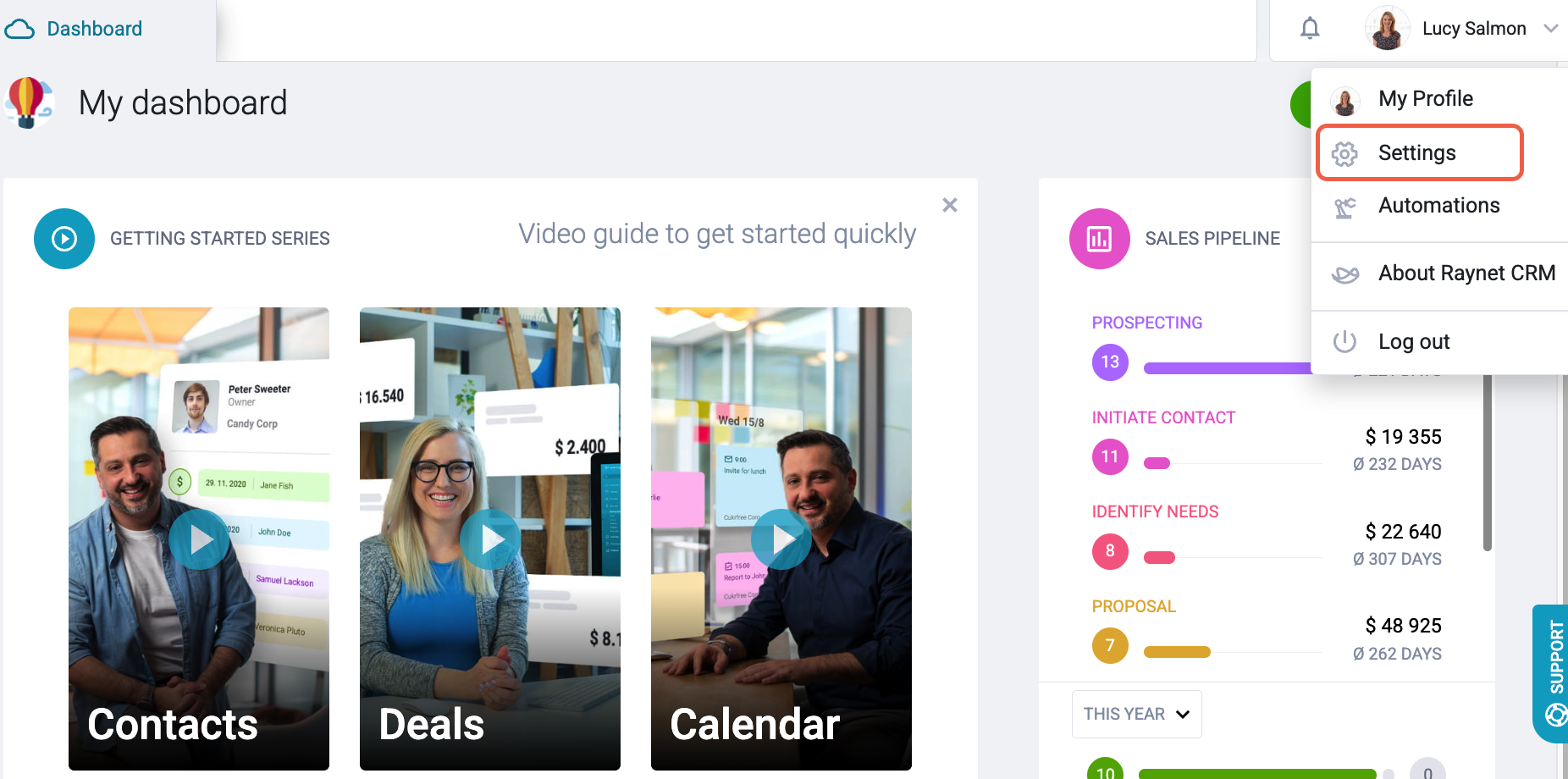
Task: Open the THIS YEAR period dropdown
Action: click(x=1136, y=714)
